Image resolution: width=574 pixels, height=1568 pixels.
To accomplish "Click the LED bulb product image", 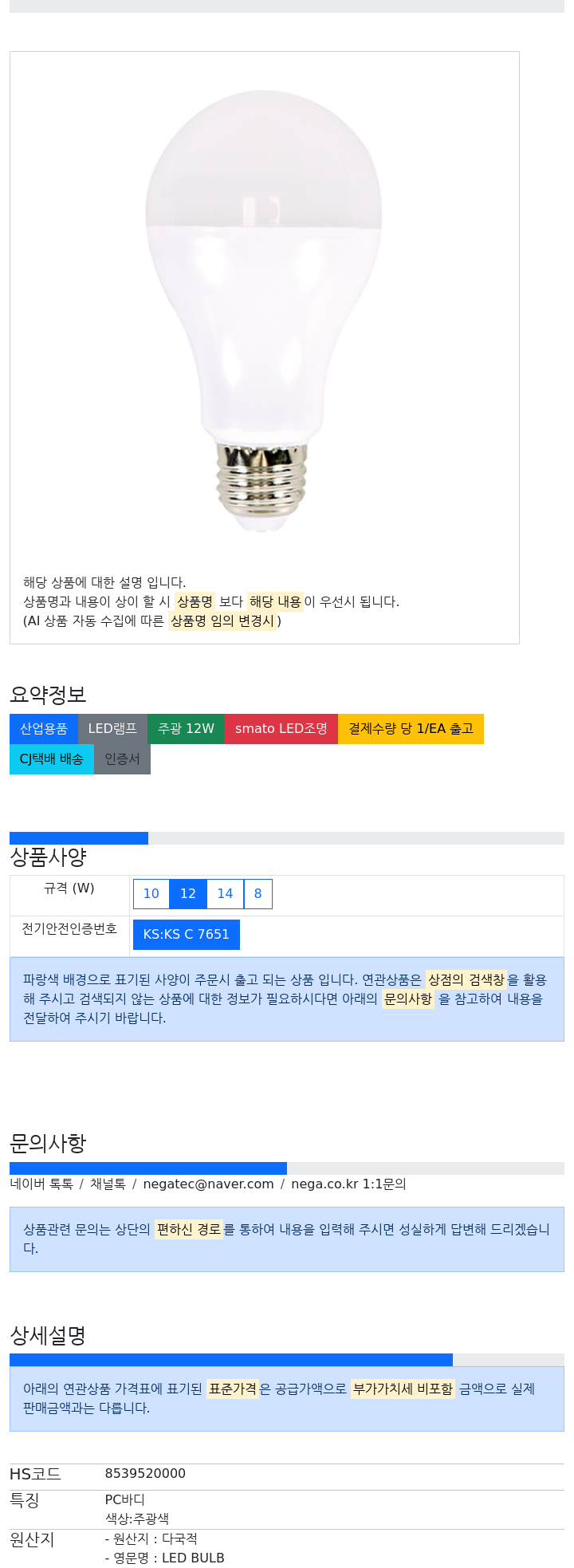I will [x=264, y=311].
